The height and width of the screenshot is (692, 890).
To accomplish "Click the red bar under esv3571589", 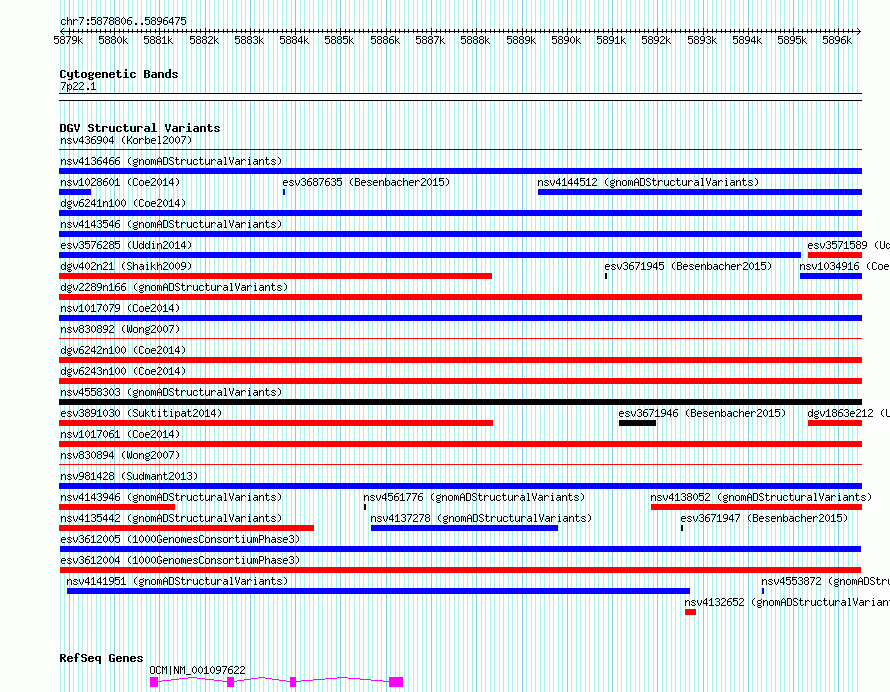I will click(x=835, y=255).
